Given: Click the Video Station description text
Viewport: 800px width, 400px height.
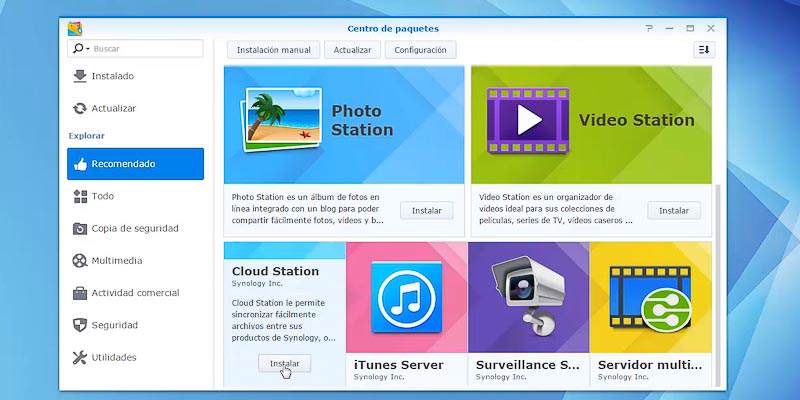Looking at the screenshot, I should click(x=556, y=209).
